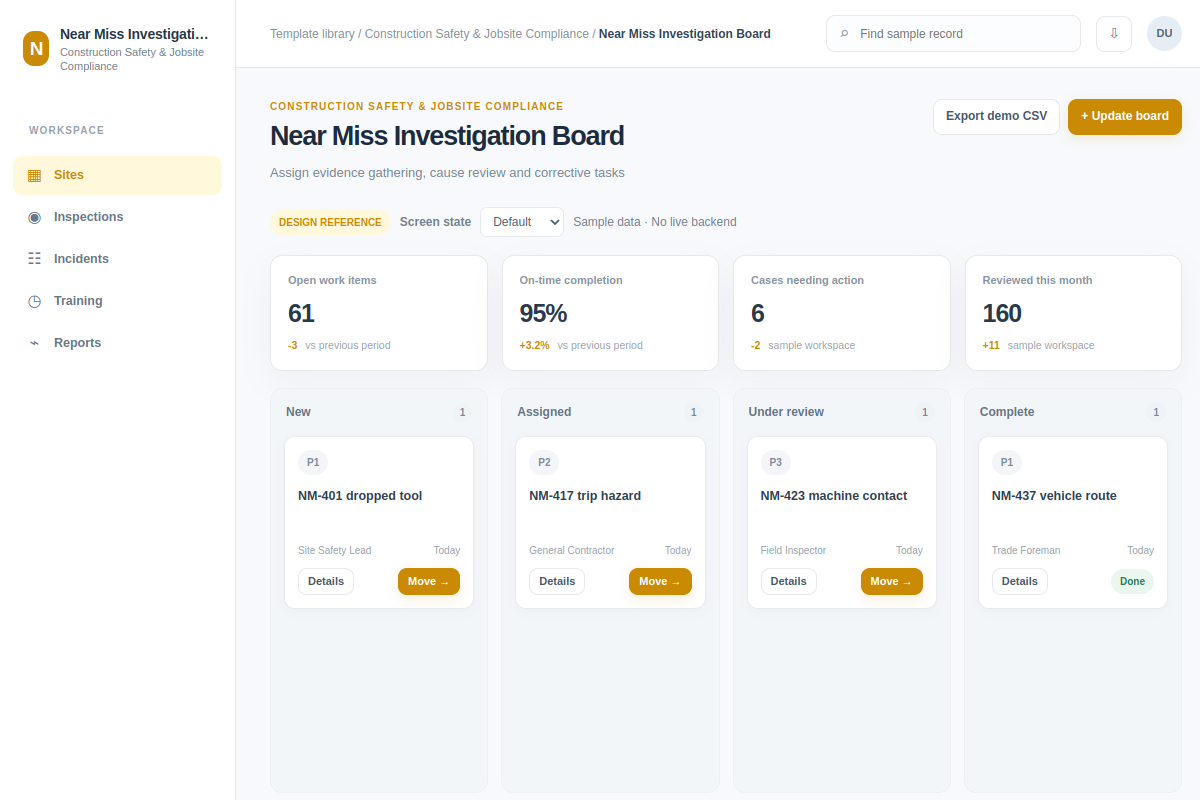
Task: Click the count badge in Under review column
Action: point(925,412)
